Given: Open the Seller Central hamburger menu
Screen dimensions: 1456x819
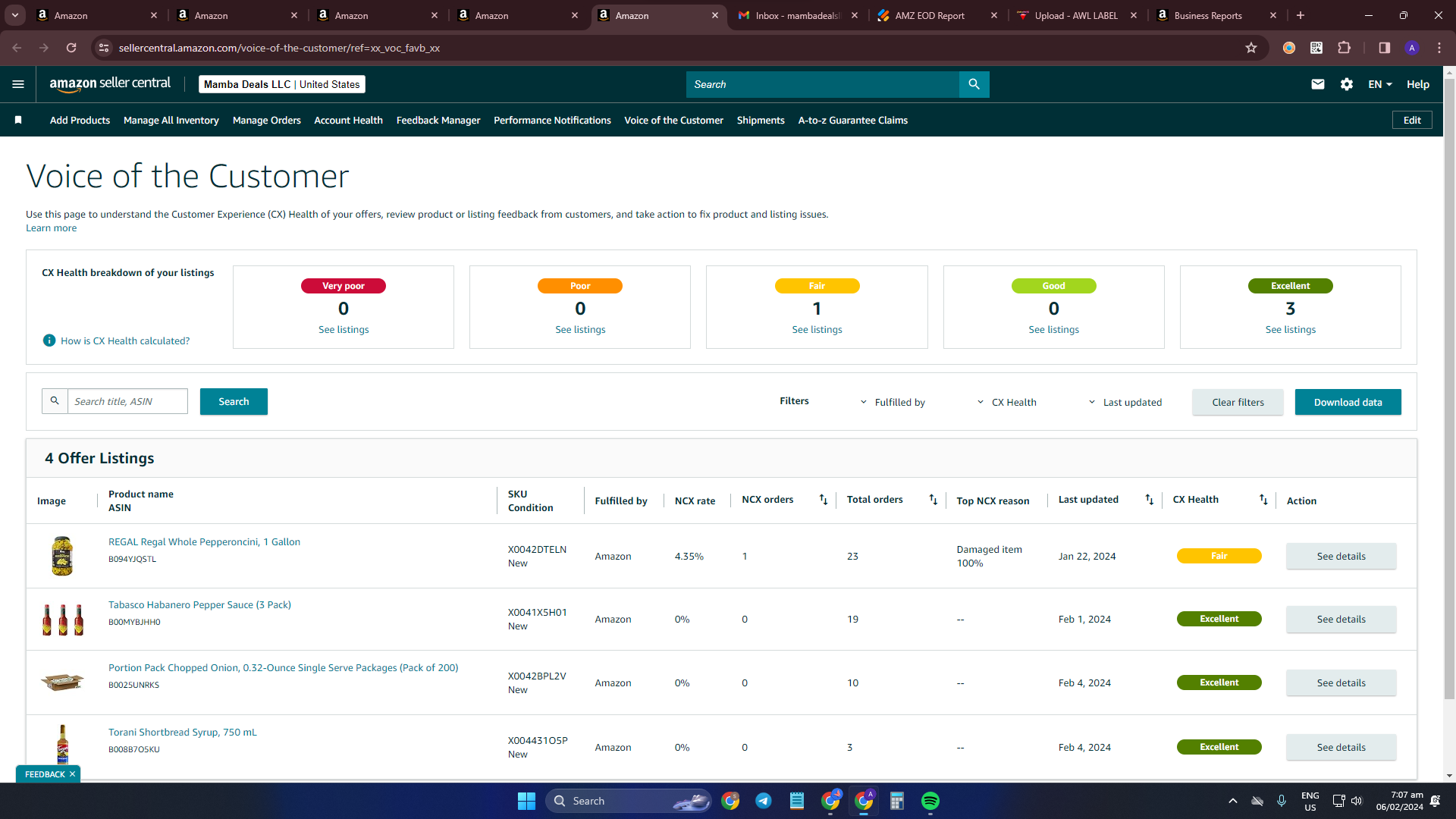Looking at the screenshot, I should (18, 84).
